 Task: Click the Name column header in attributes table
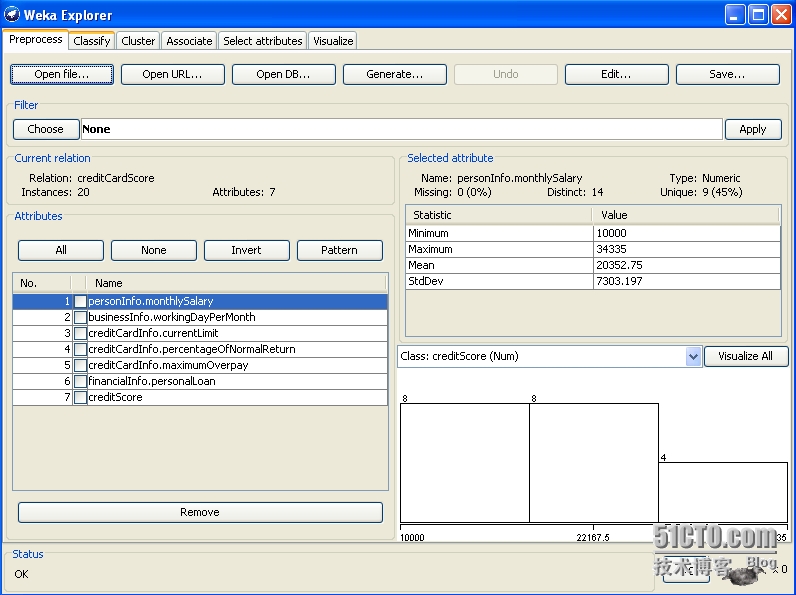pyautogui.click(x=237, y=283)
